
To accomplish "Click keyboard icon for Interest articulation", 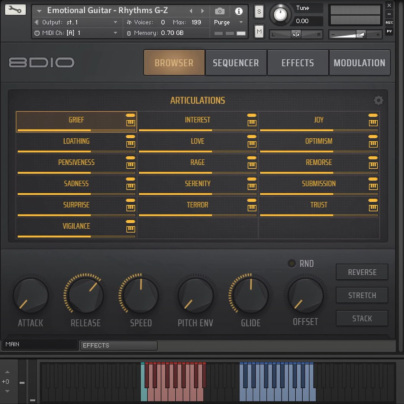I will (252, 123).
